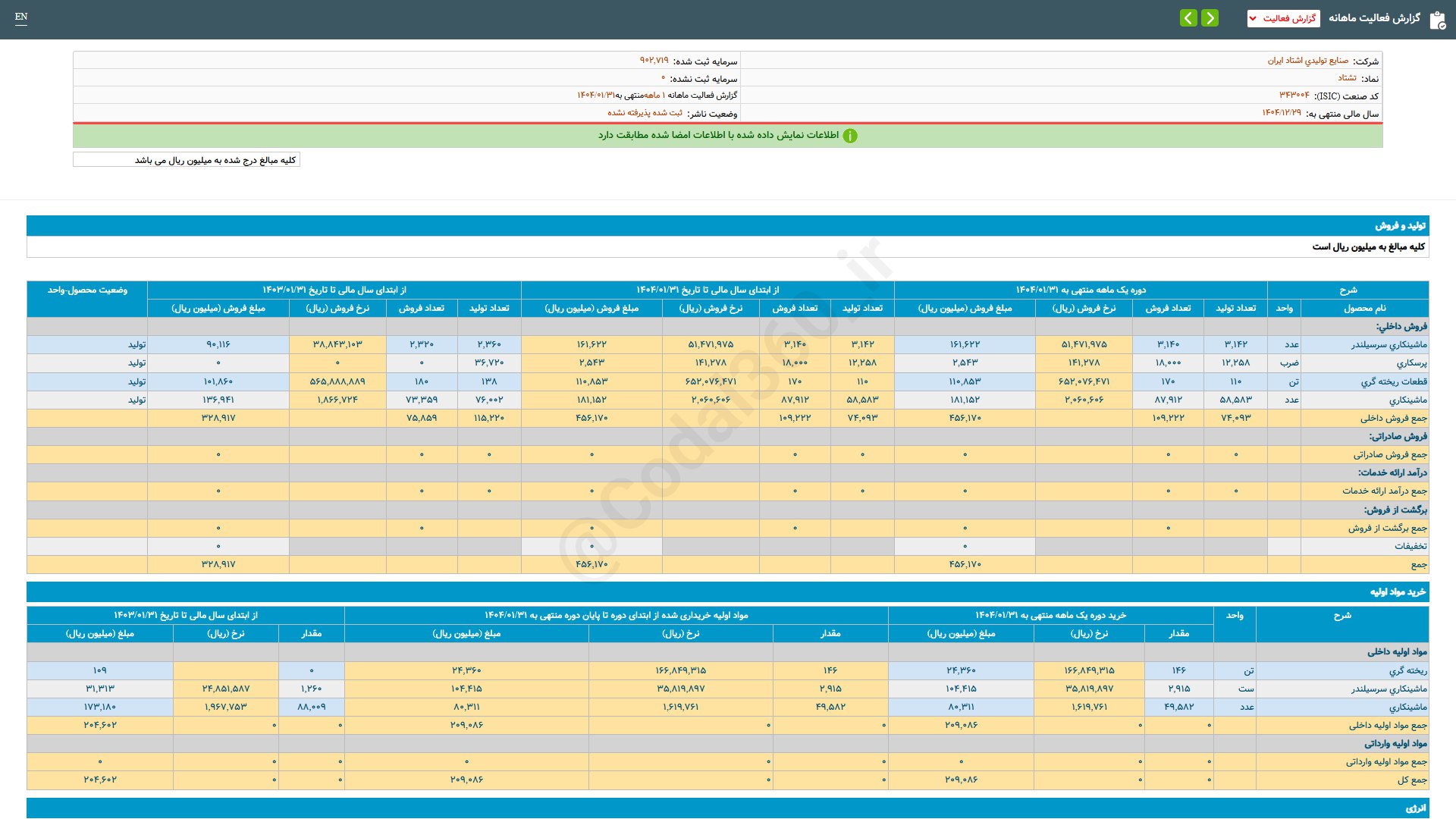Click the symbol link تشتاد
This screenshot has width=1456, height=819.
(x=1347, y=78)
